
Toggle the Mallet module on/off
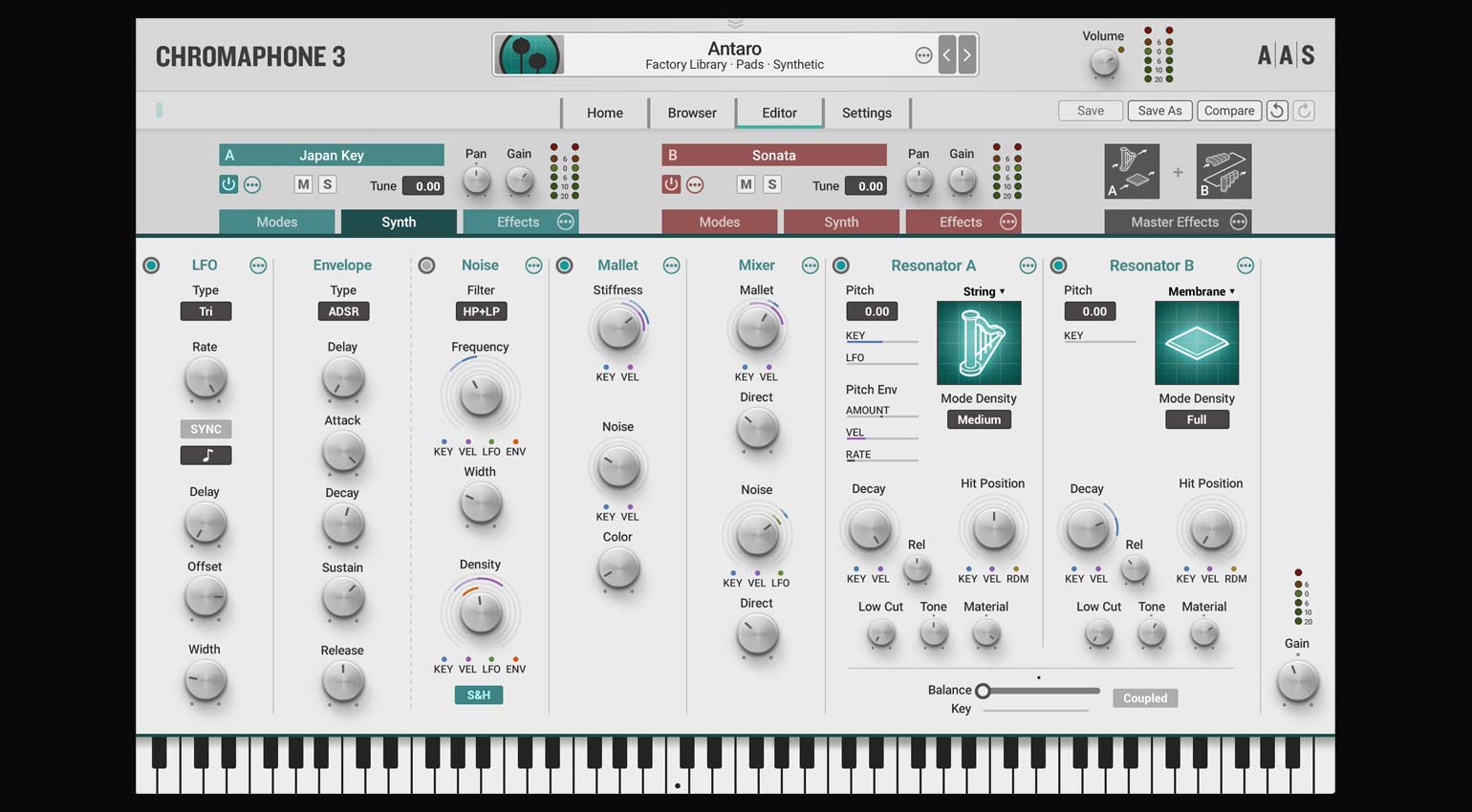(564, 266)
